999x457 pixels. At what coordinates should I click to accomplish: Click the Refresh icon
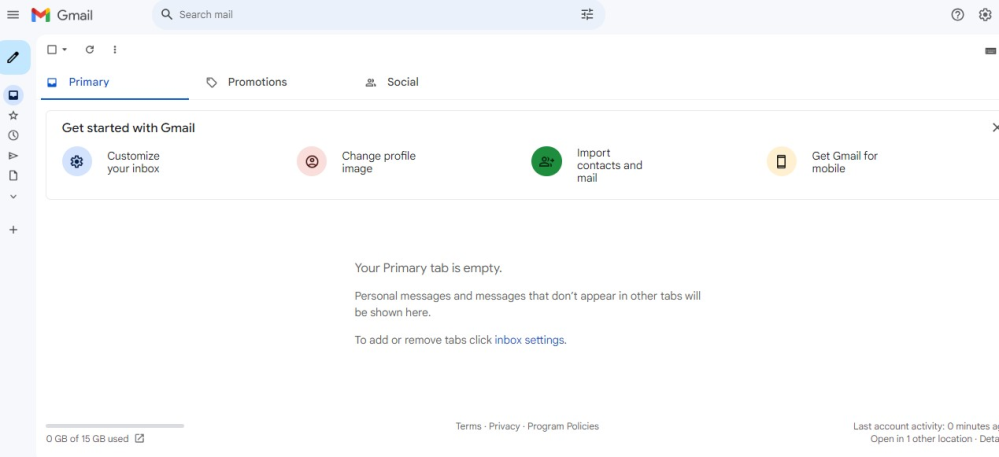click(89, 50)
